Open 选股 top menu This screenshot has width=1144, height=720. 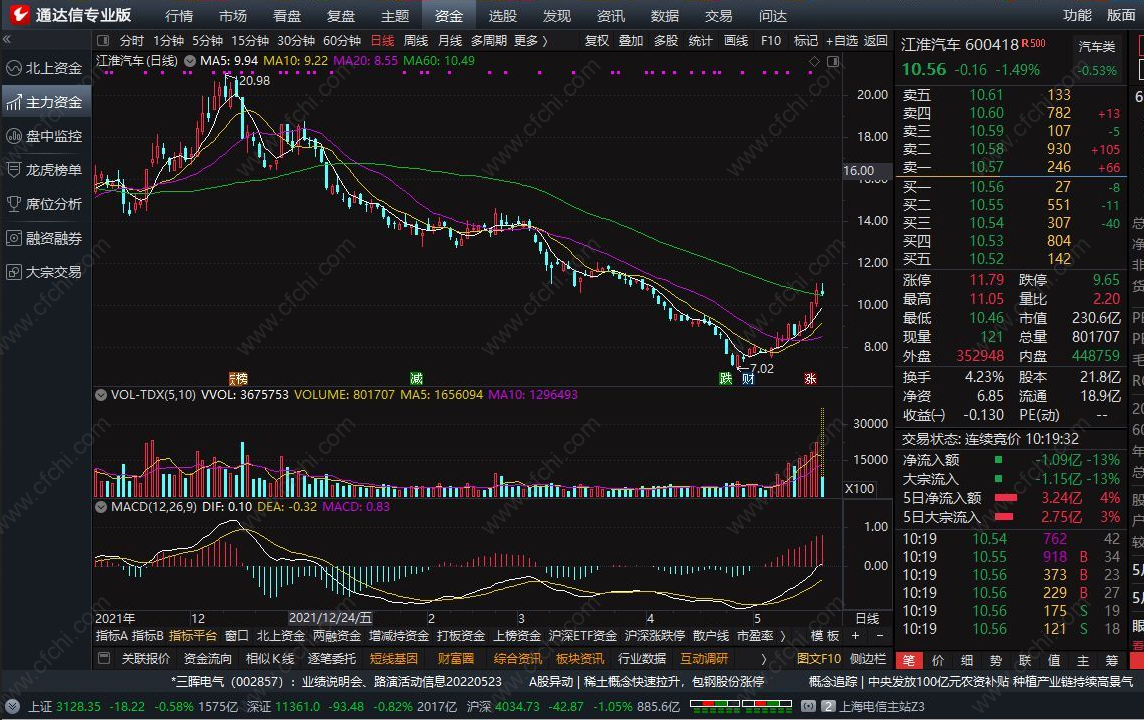[x=503, y=15]
